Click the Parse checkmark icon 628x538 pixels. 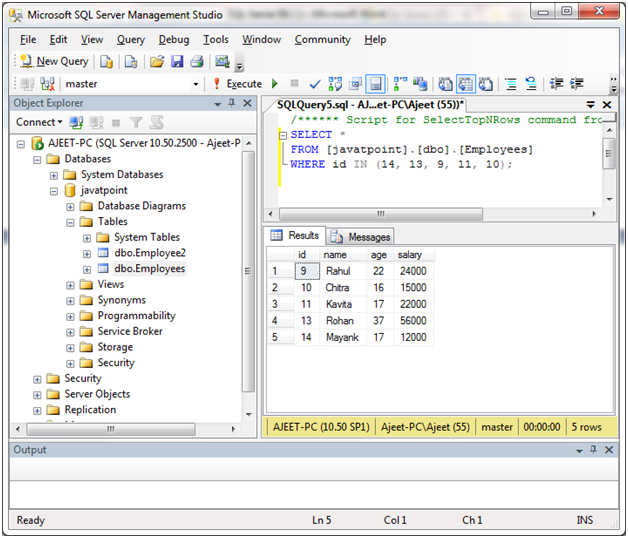coord(315,84)
